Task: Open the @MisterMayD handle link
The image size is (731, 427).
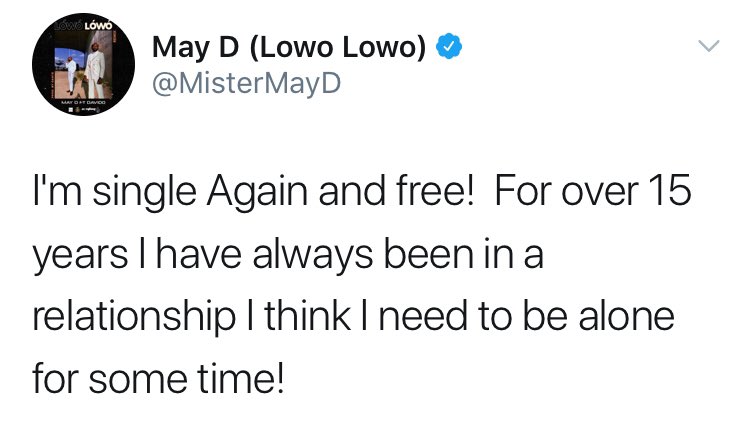Action: click(x=246, y=82)
